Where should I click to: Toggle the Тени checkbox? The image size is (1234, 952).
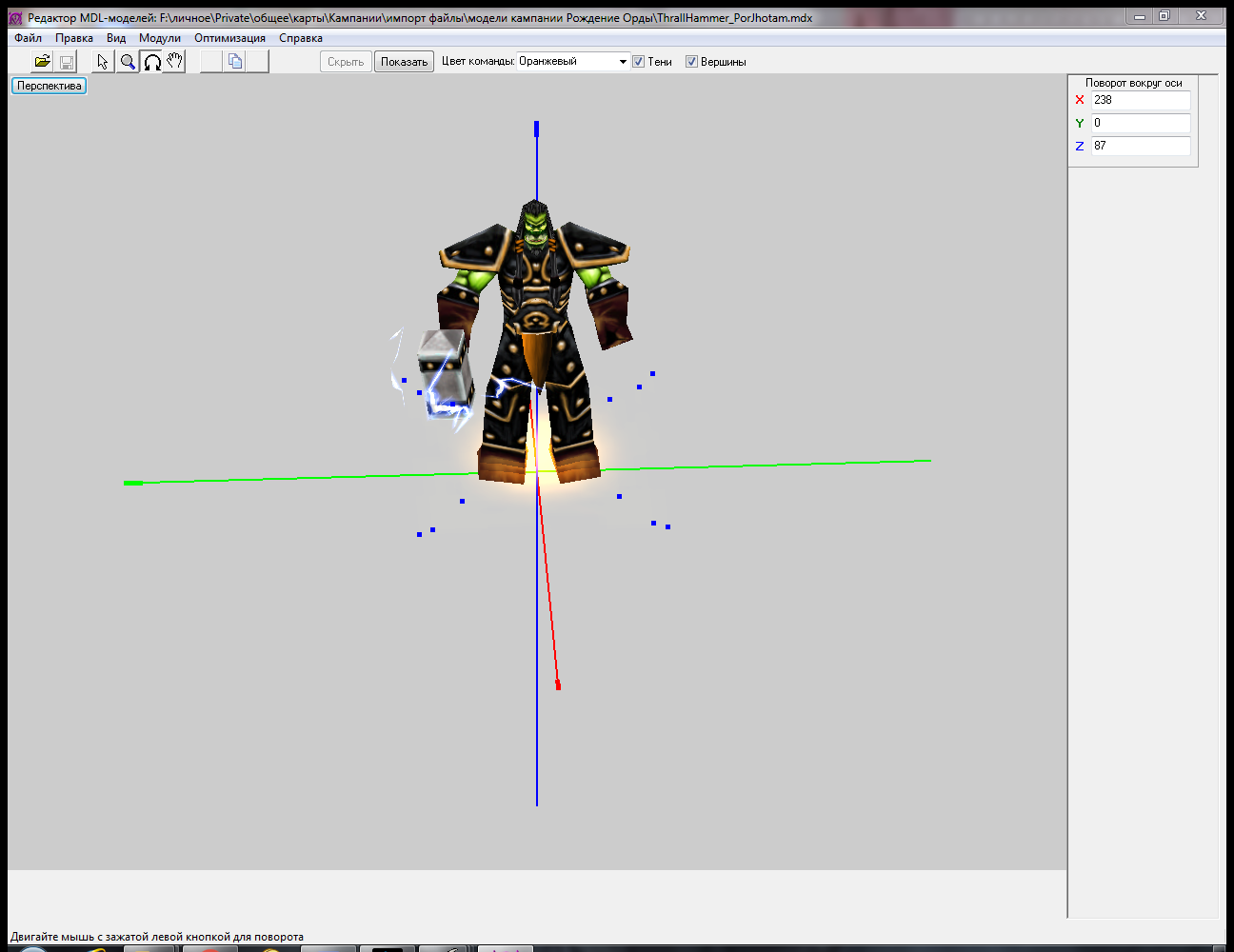tap(639, 62)
